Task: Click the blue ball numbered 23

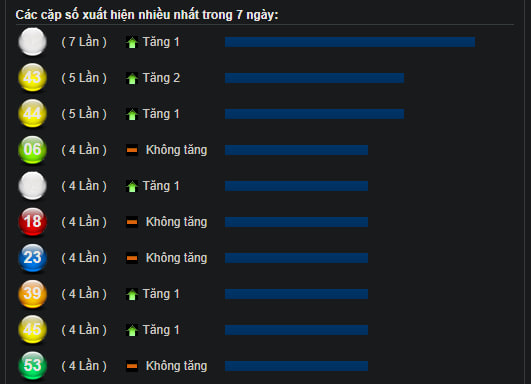Action: pos(33,258)
